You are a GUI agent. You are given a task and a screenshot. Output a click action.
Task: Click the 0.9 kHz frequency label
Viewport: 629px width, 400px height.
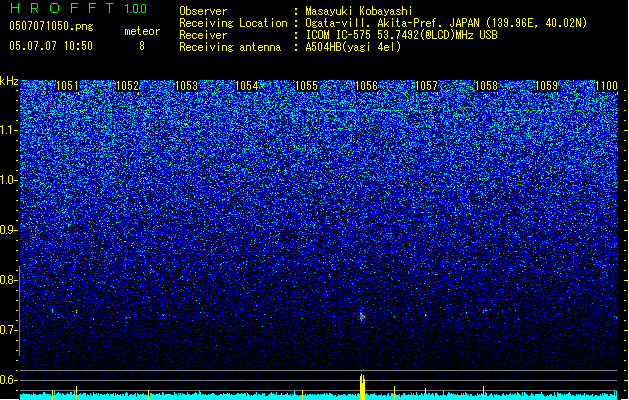pos(9,230)
